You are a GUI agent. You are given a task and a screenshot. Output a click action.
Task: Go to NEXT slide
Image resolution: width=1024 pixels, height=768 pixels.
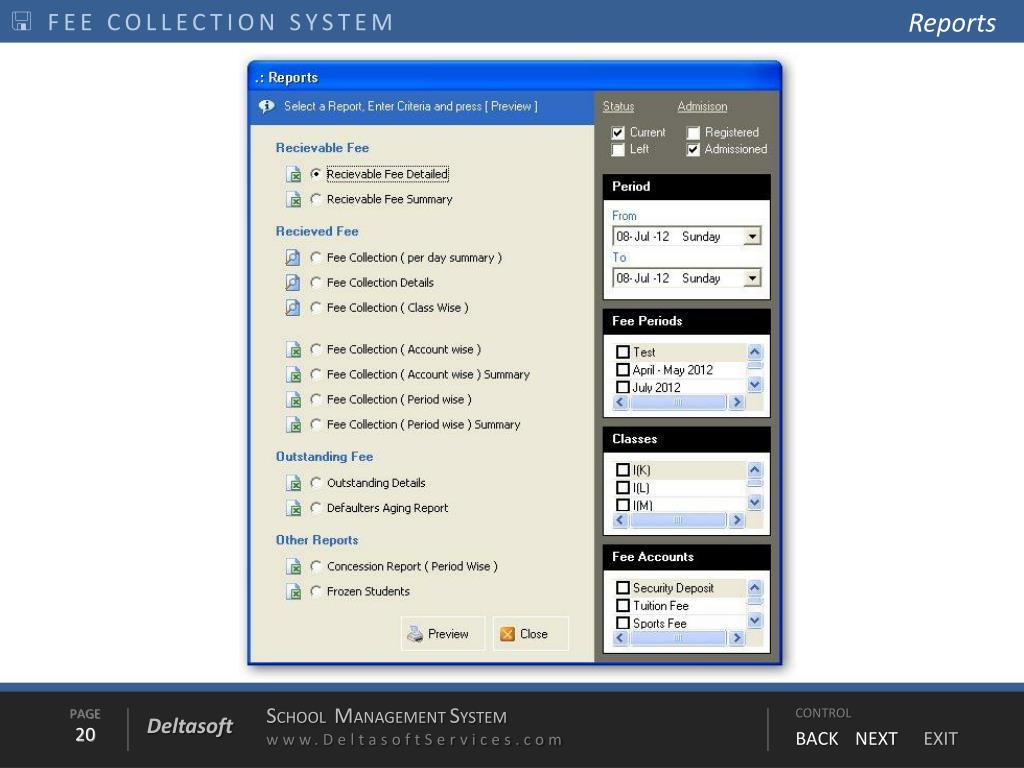pyautogui.click(x=876, y=739)
